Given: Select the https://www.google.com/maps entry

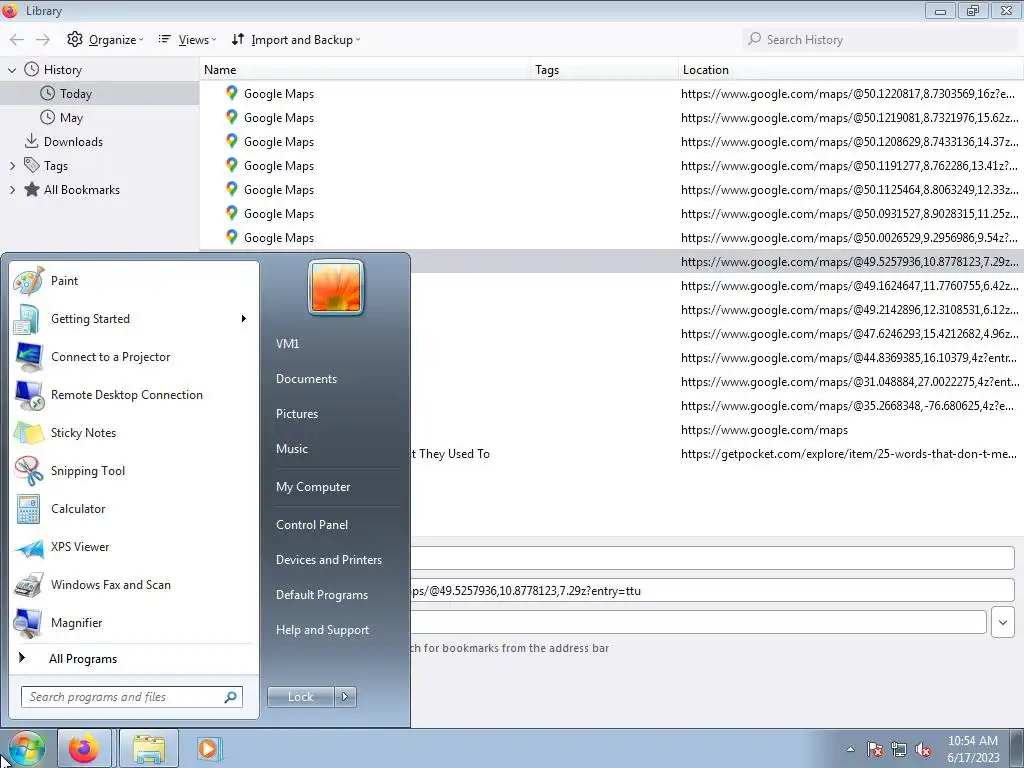Looking at the screenshot, I should 717,430.
